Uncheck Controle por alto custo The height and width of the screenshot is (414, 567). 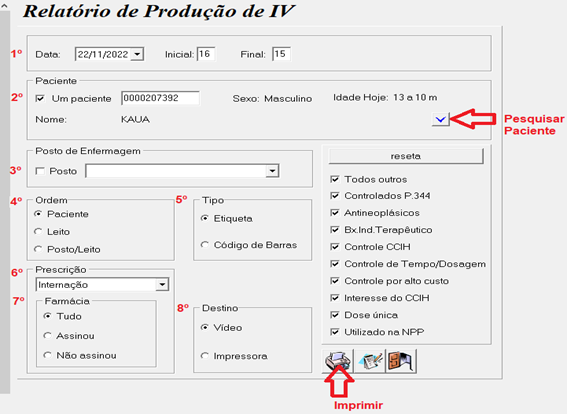pyautogui.click(x=335, y=281)
